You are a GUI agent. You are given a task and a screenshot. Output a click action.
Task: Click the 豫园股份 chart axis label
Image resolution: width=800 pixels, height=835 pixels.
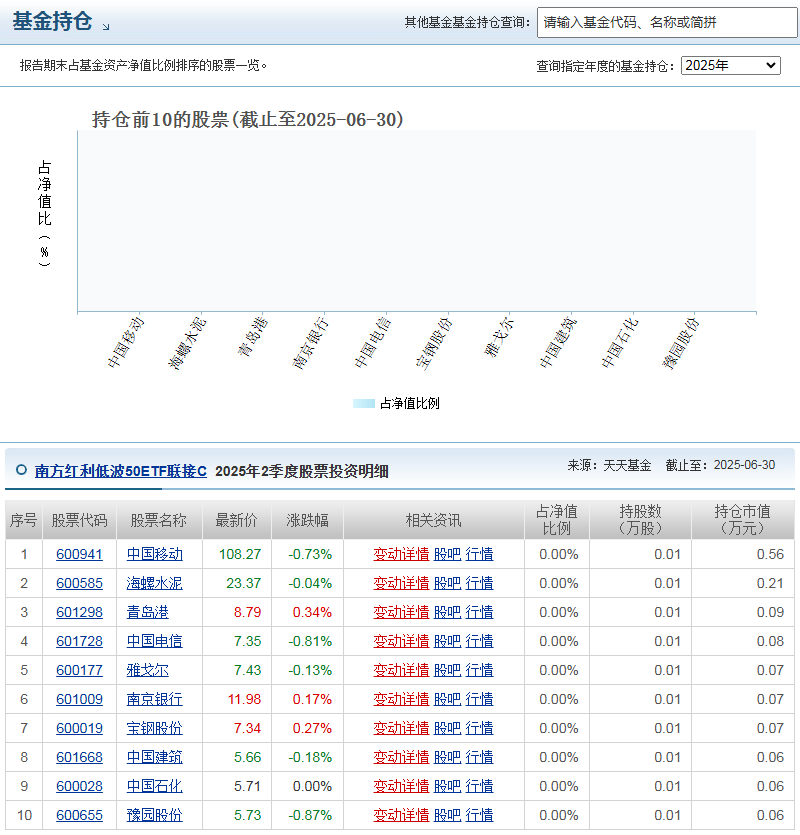[x=680, y=343]
